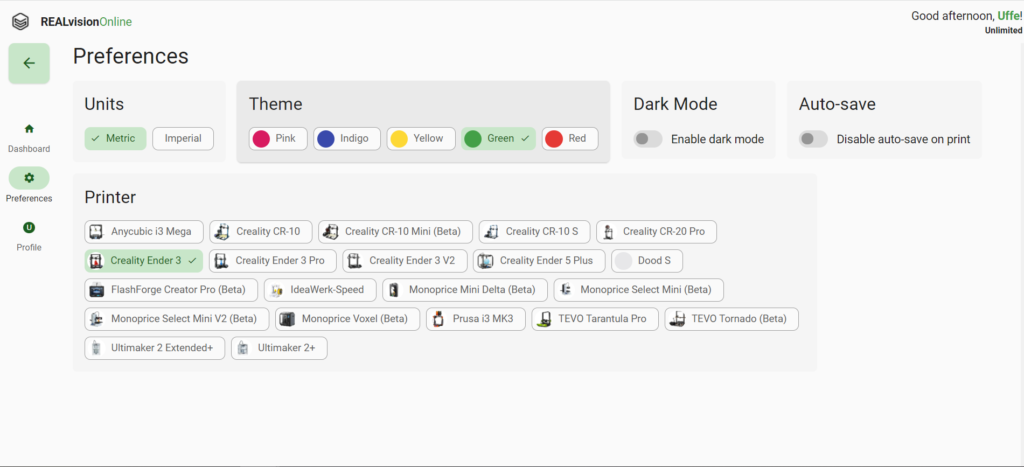The image size is (1024, 467).
Task: Click the user name Uffe greeting
Action: tap(1008, 16)
